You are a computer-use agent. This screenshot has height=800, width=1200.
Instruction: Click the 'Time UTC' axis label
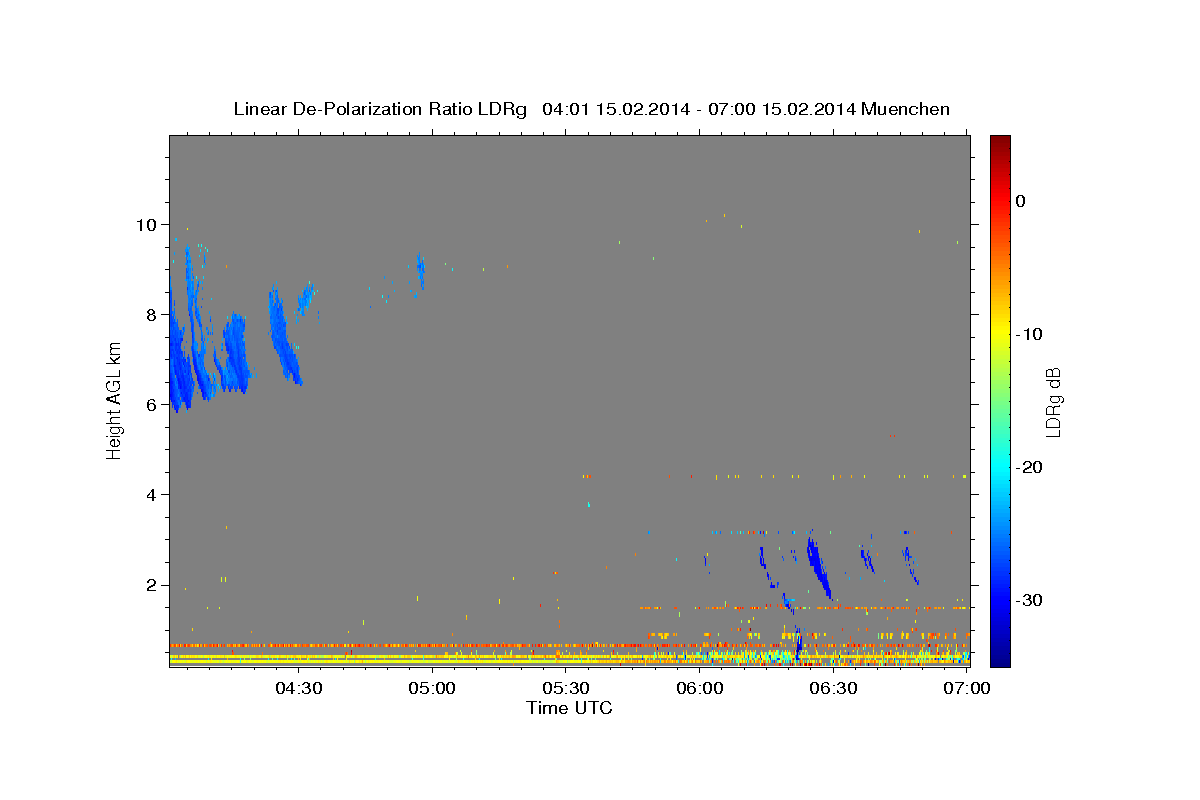point(569,708)
